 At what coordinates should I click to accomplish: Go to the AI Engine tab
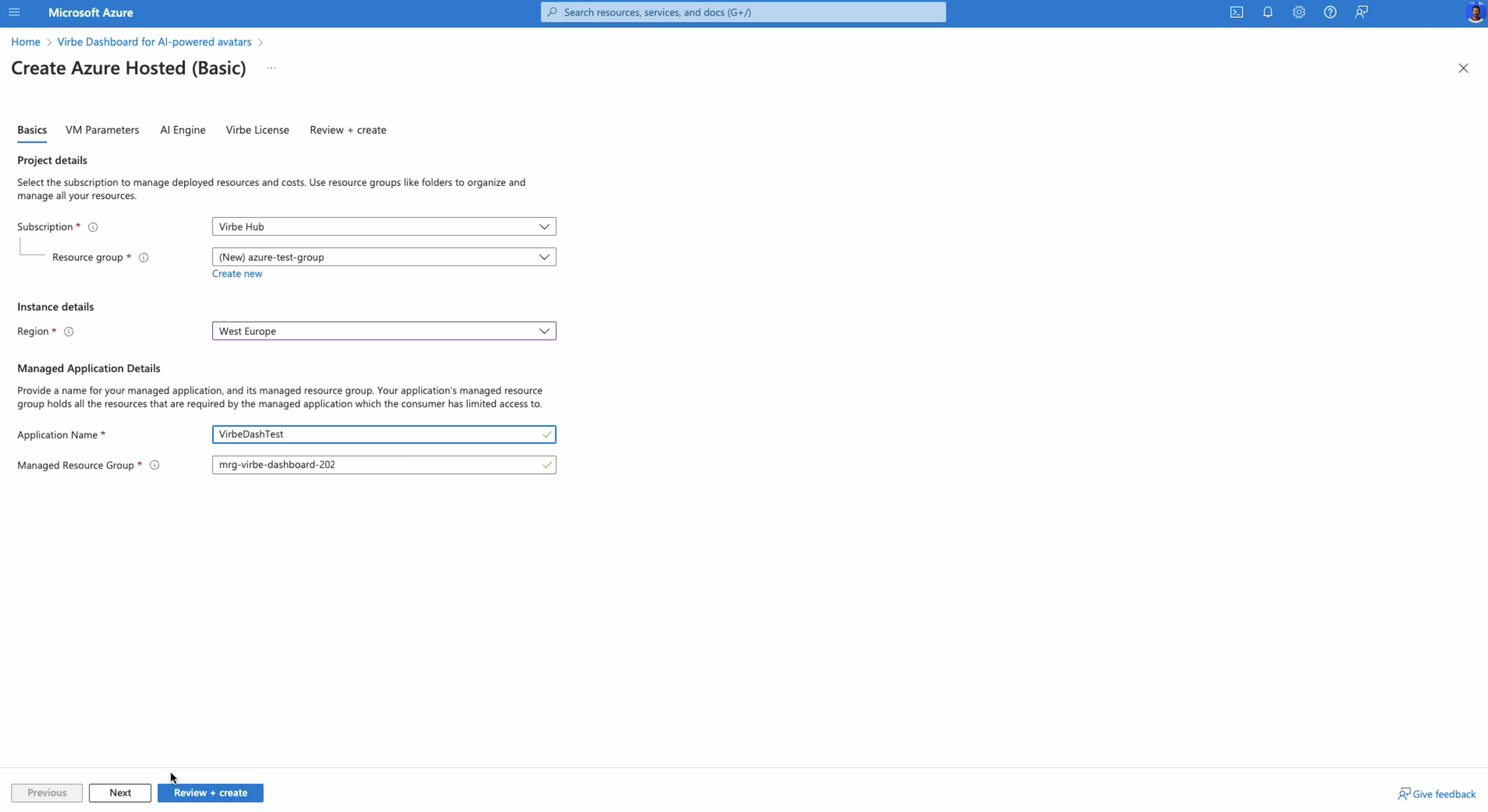tap(183, 130)
